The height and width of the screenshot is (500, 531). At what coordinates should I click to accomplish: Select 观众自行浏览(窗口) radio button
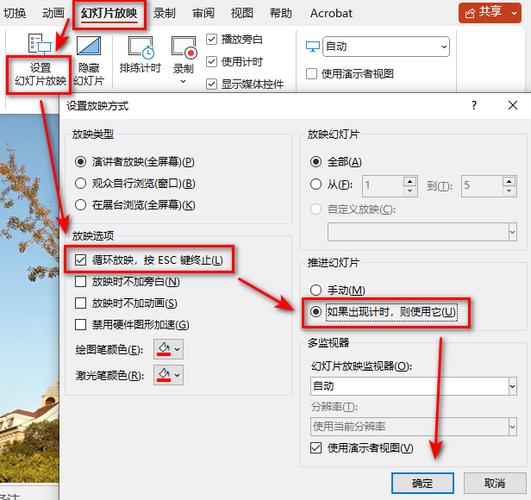click(x=80, y=183)
